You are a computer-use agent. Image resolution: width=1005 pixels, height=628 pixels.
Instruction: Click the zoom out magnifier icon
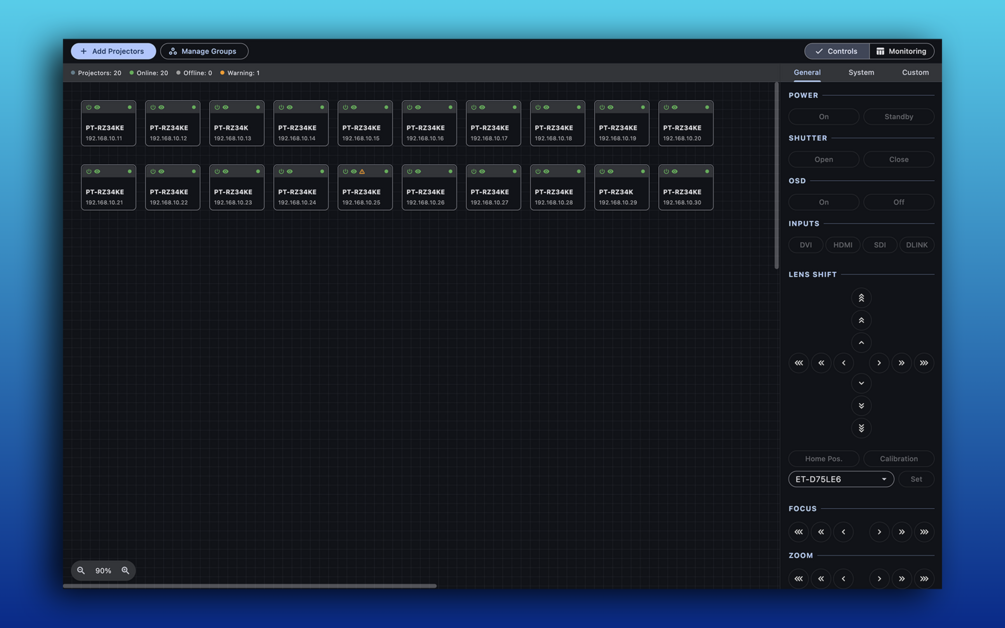pos(81,570)
